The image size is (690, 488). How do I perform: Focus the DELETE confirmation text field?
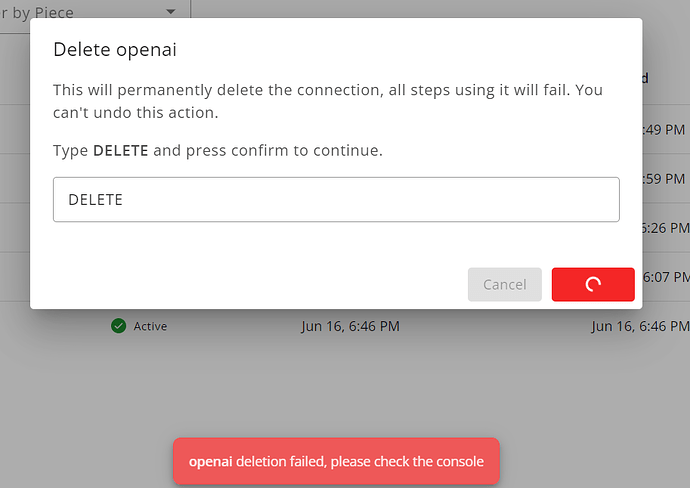336,199
